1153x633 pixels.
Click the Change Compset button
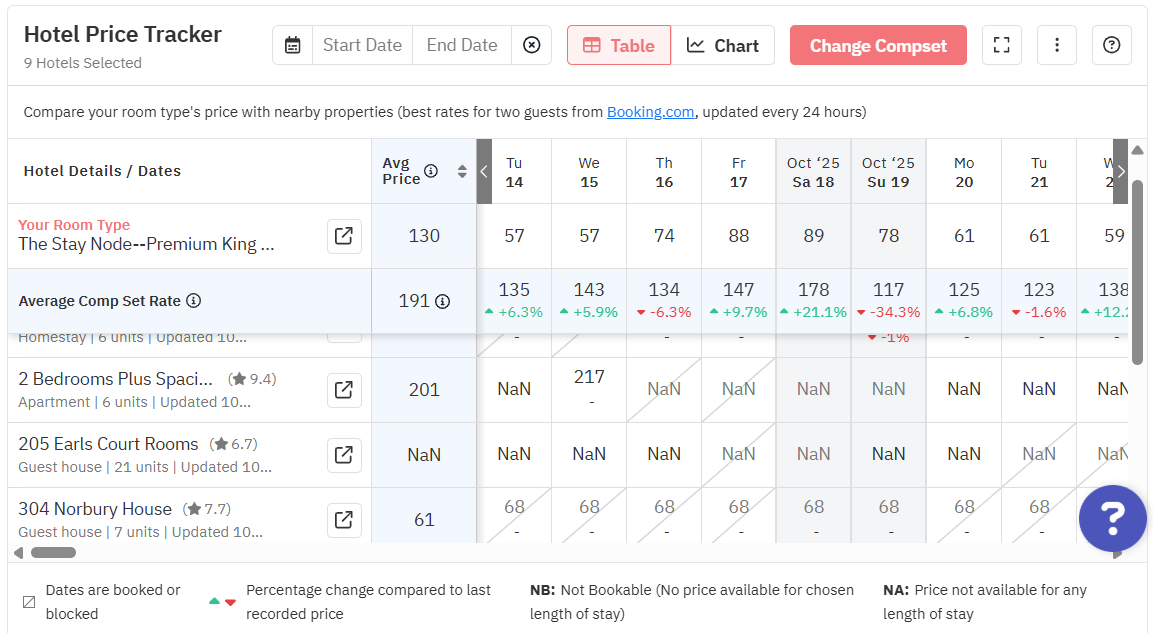click(x=878, y=45)
